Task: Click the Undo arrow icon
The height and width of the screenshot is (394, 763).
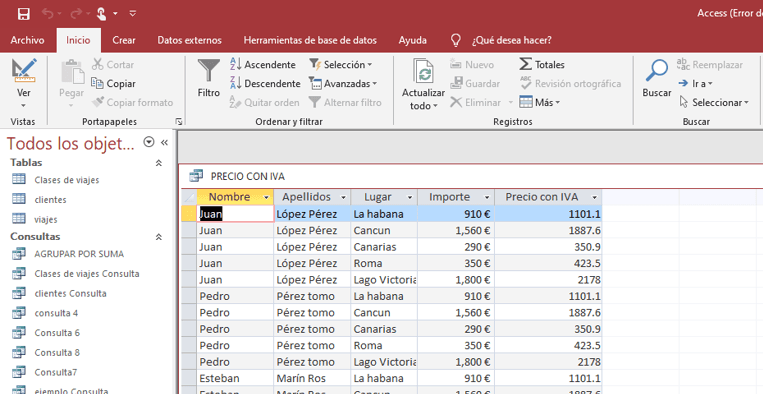Action: click(x=47, y=14)
